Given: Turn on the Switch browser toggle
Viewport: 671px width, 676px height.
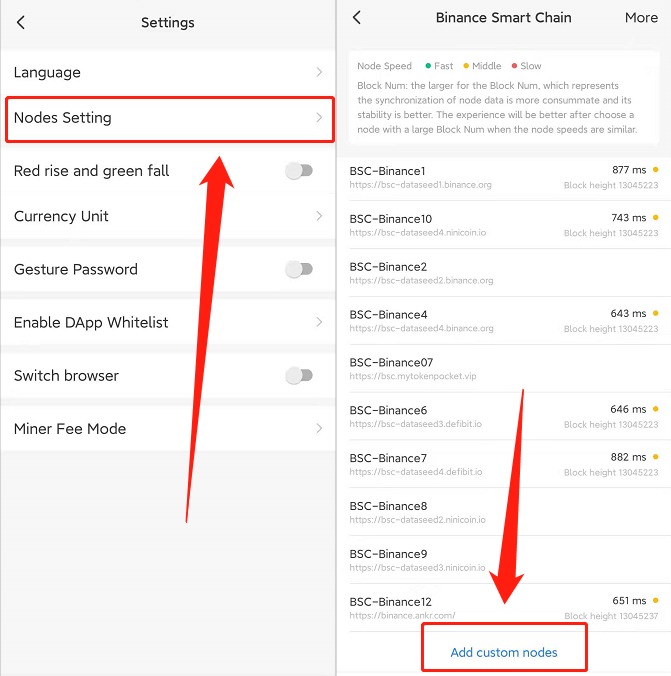Looking at the screenshot, I should [x=299, y=376].
